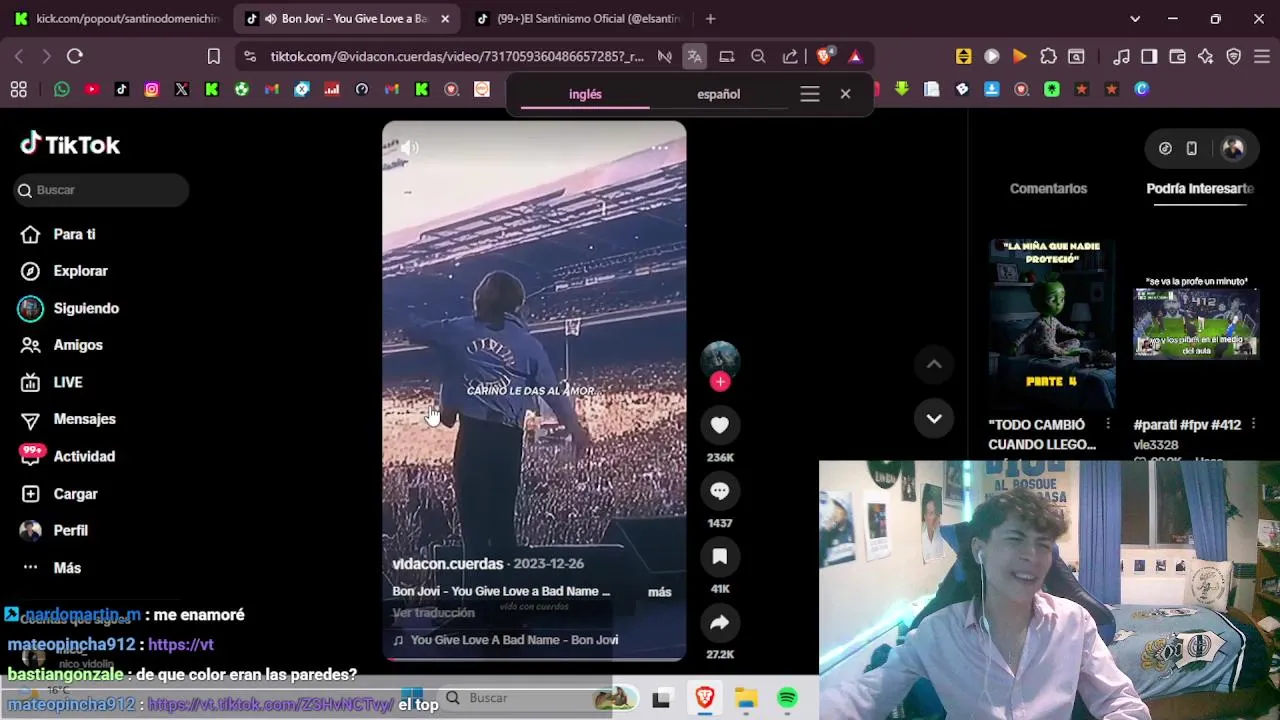Open the Brave main hamburger menu

(1261, 56)
